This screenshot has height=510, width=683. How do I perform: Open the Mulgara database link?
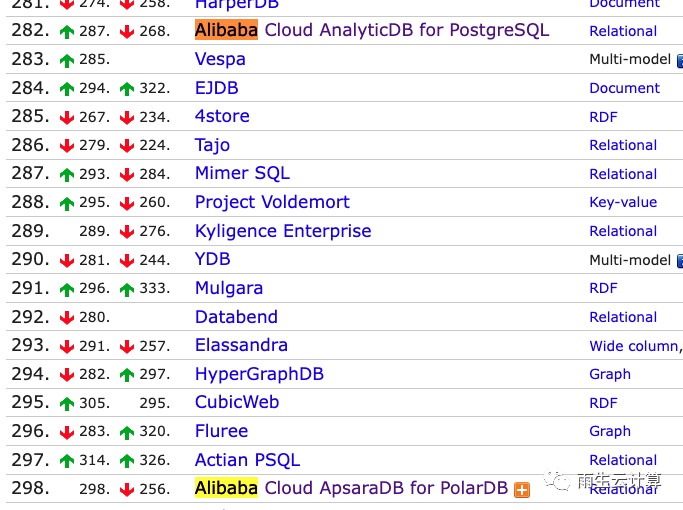pos(229,288)
